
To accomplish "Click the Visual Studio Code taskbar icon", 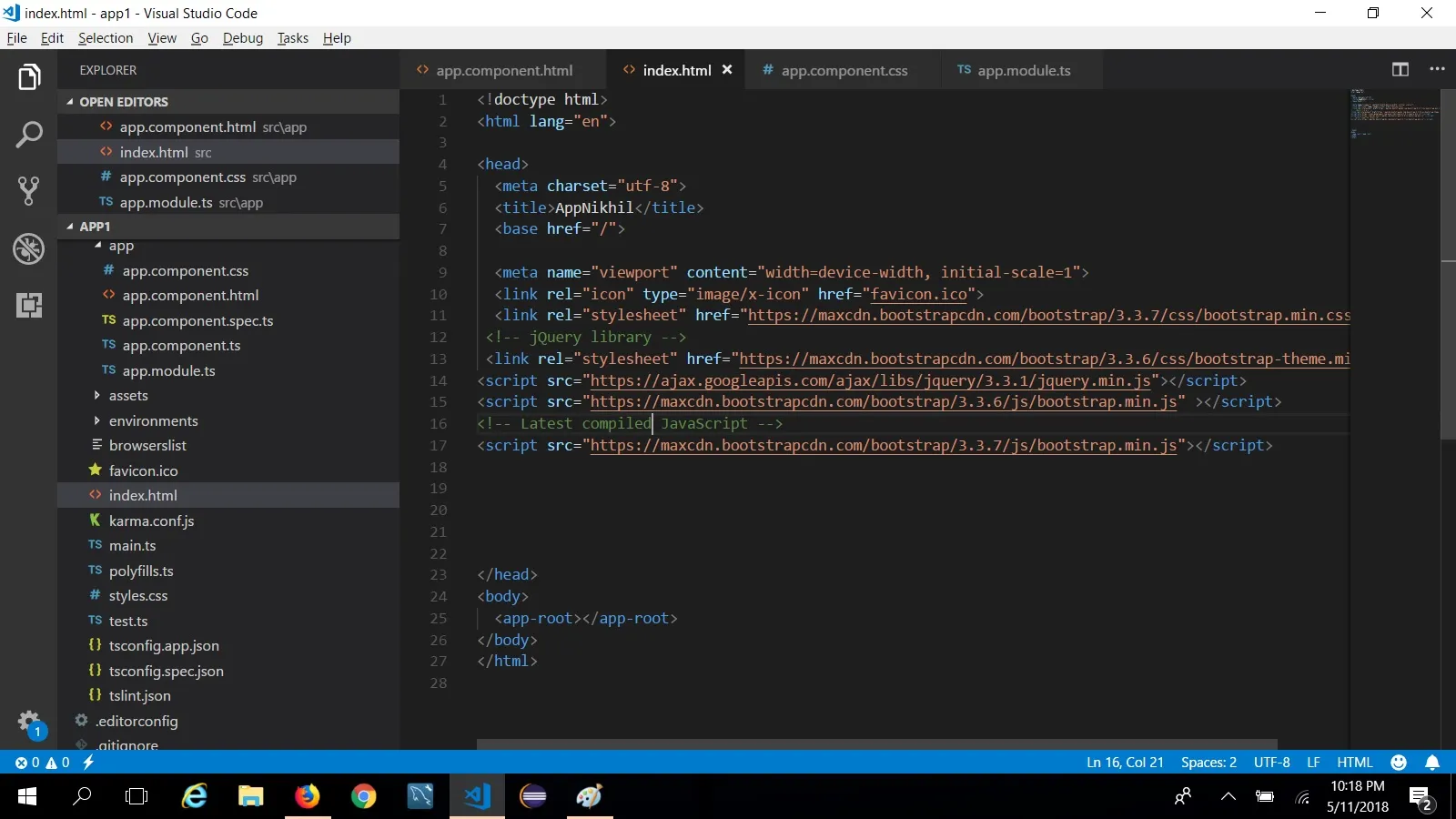I will [x=477, y=797].
